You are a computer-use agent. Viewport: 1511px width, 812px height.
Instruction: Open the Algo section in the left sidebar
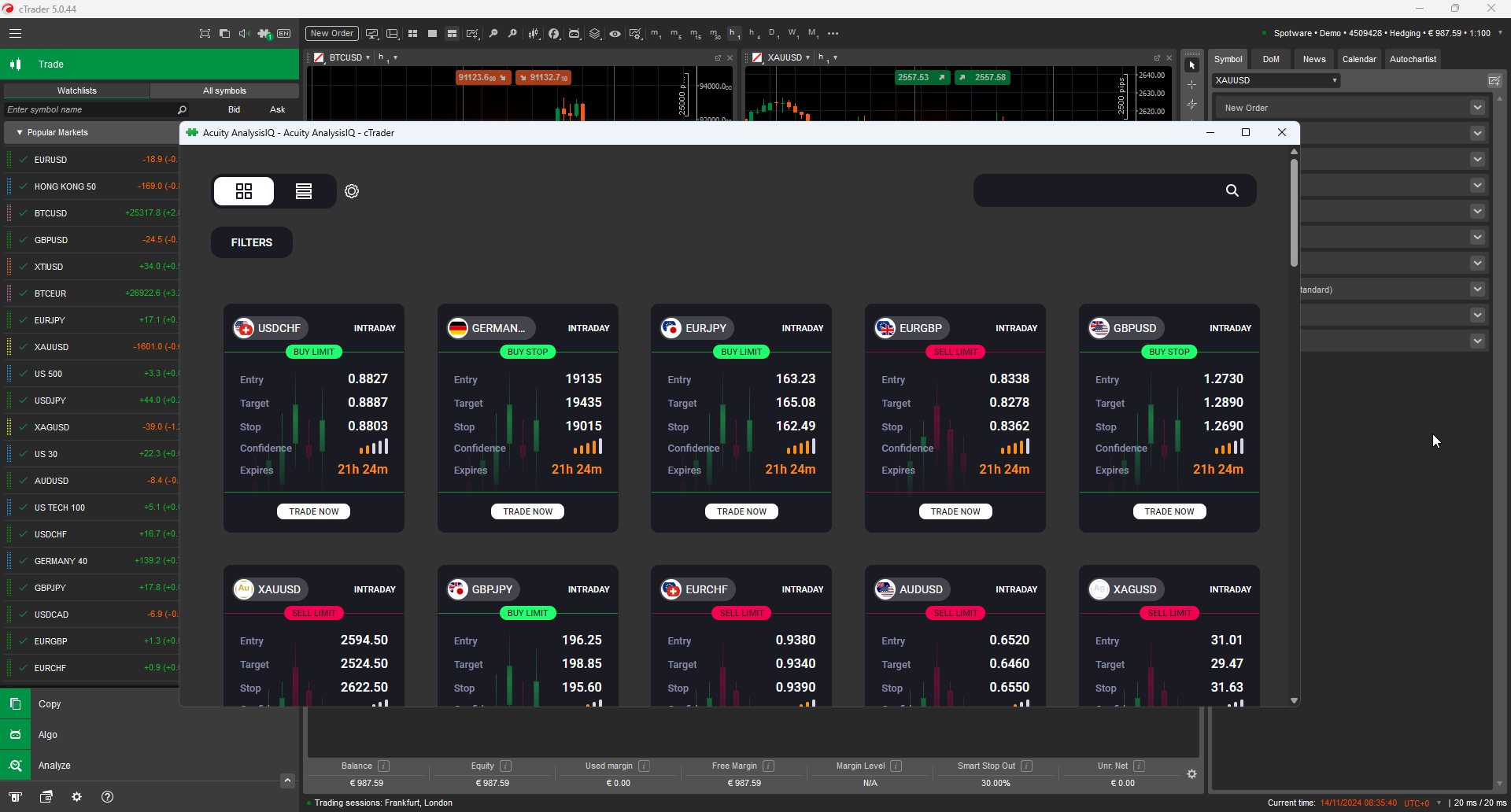tap(48, 734)
